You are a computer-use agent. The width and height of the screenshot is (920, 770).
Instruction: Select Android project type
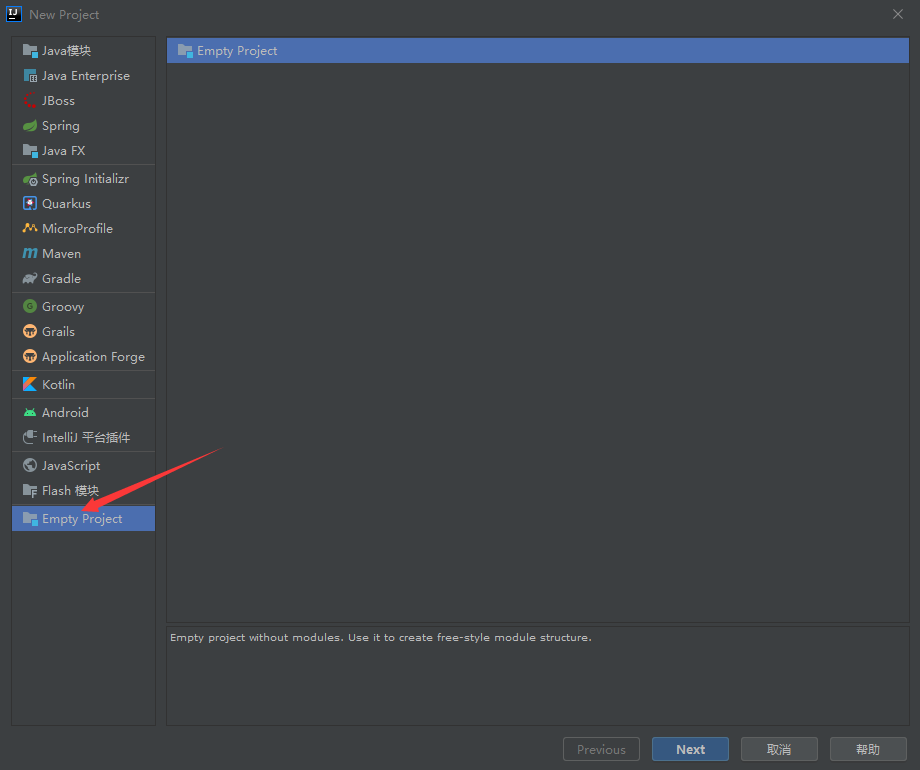pyautogui.click(x=83, y=413)
